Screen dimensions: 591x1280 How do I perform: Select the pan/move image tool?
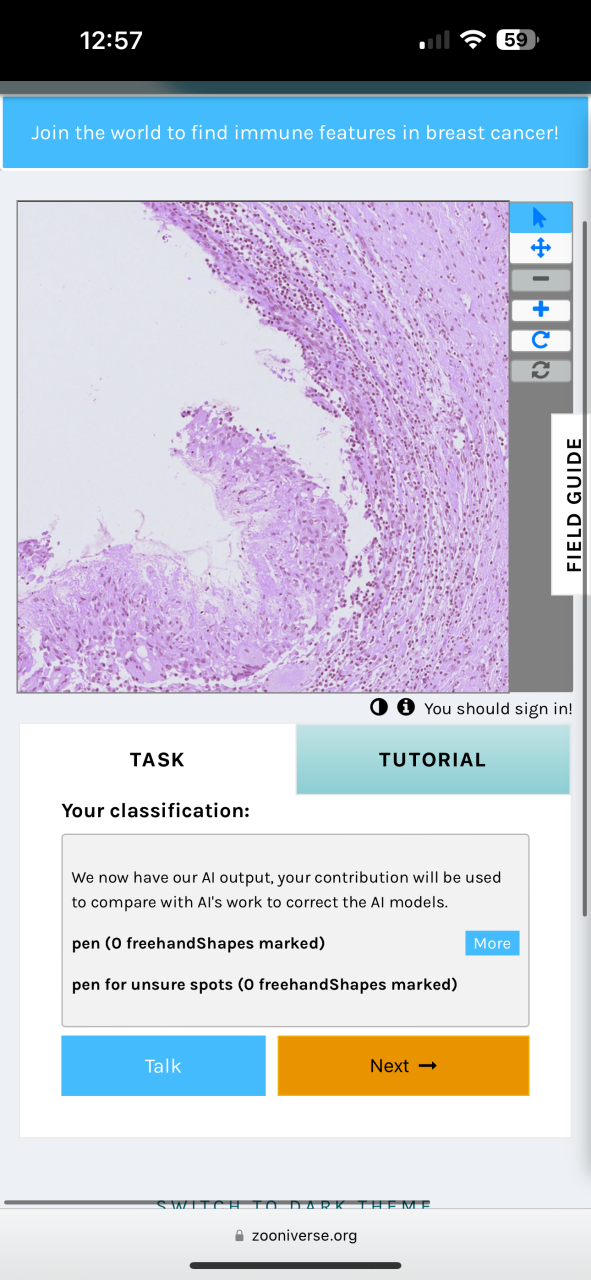(540, 248)
